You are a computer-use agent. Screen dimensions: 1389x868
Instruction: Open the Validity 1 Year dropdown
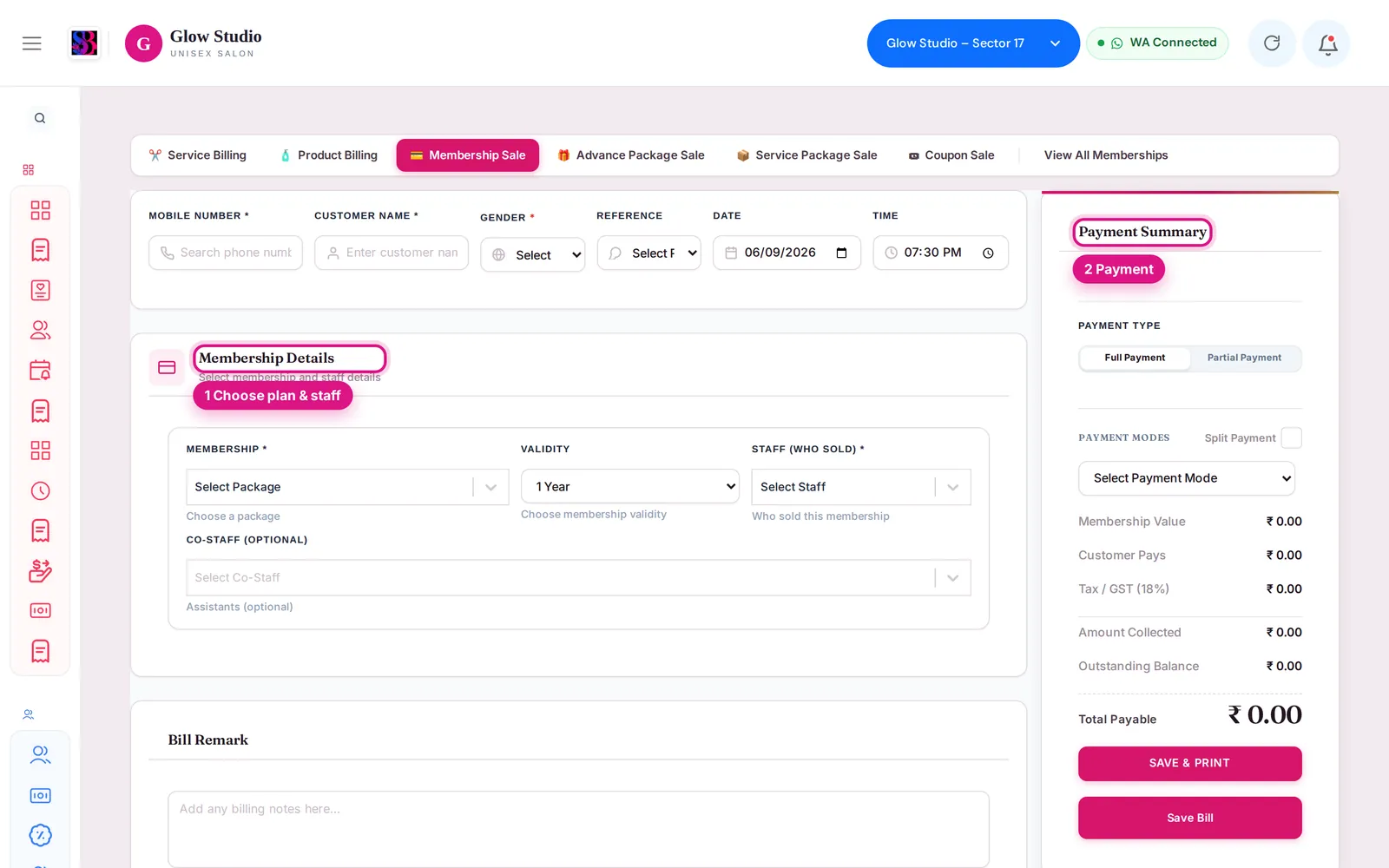pos(630,486)
